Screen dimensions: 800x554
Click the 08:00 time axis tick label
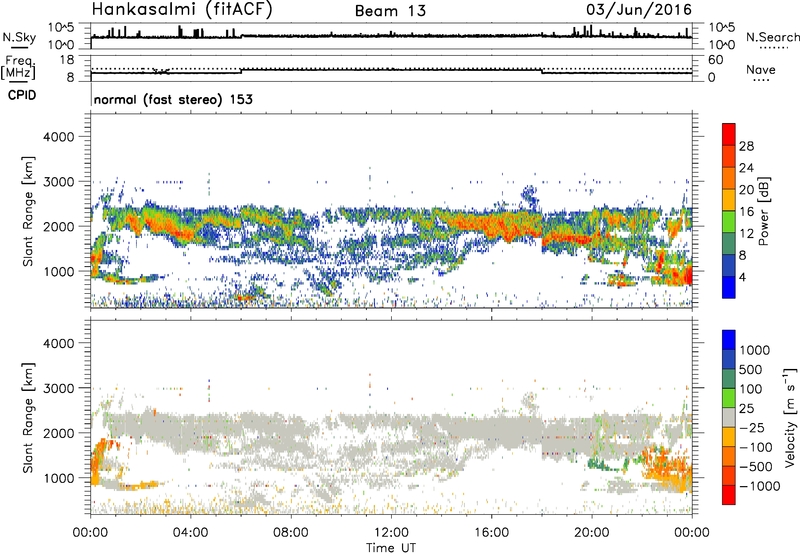click(x=291, y=533)
